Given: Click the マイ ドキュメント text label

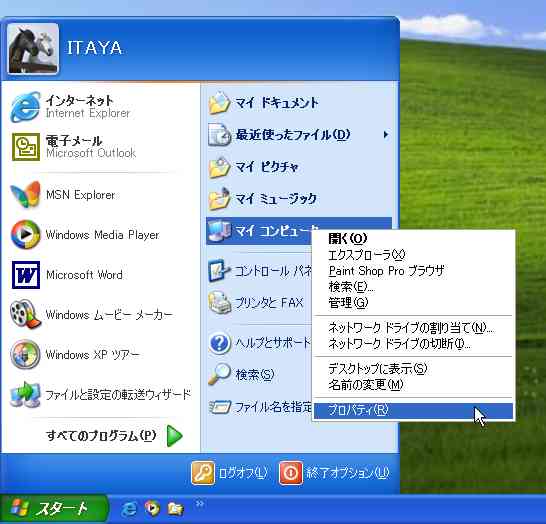Looking at the screenshot, I should pyautogui.click(x=277, y=103).
